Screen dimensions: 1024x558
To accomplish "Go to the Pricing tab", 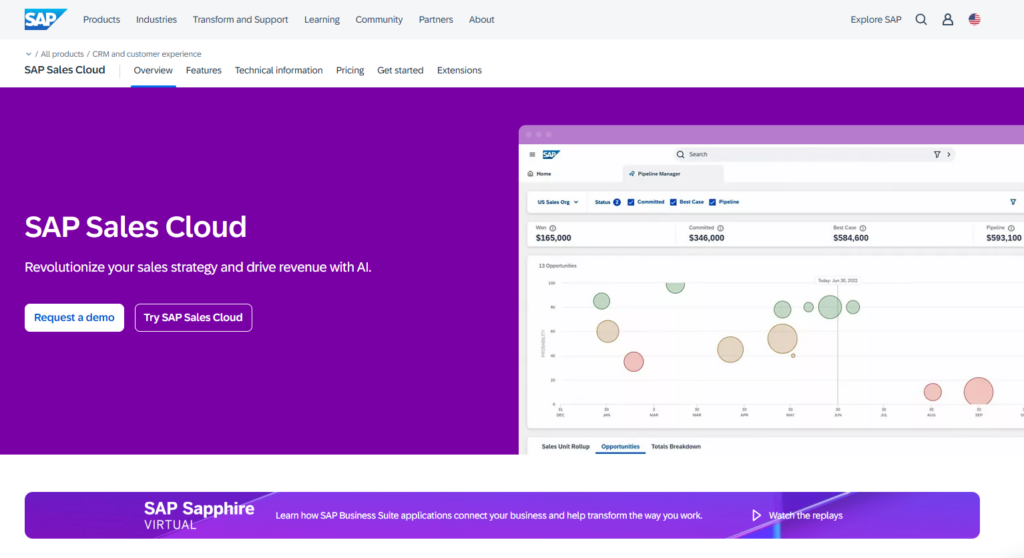I will point(350,71).
